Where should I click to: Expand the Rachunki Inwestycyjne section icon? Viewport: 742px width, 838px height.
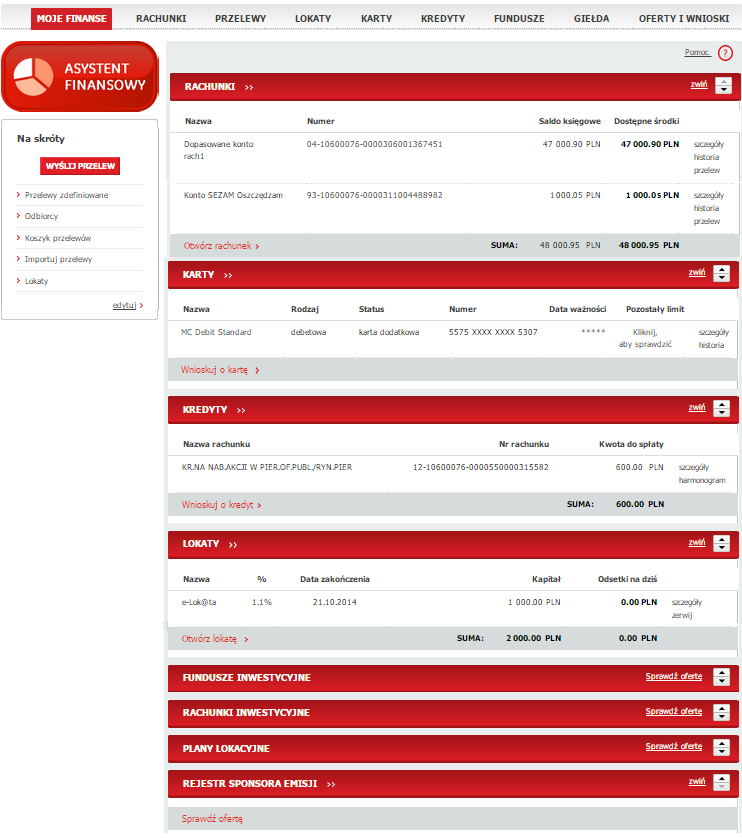tap(721, 712)
